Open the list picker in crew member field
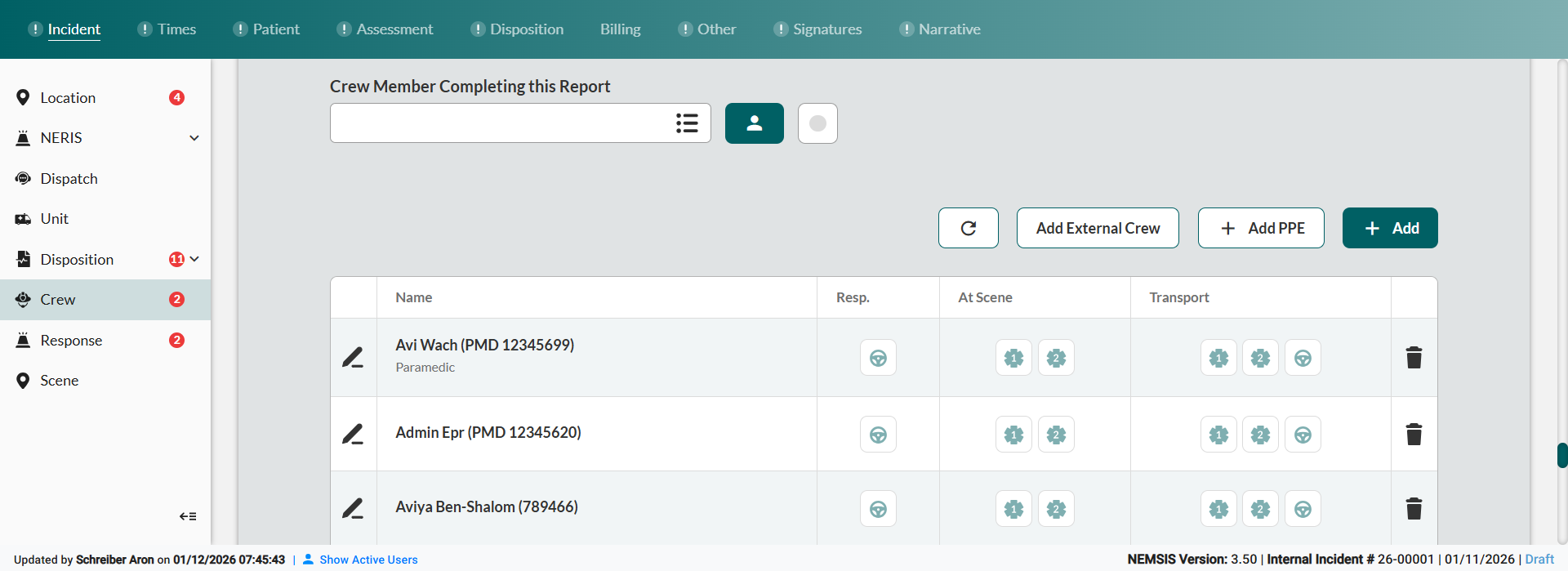Screen dimensions: 1568x571 click(687, 123)
